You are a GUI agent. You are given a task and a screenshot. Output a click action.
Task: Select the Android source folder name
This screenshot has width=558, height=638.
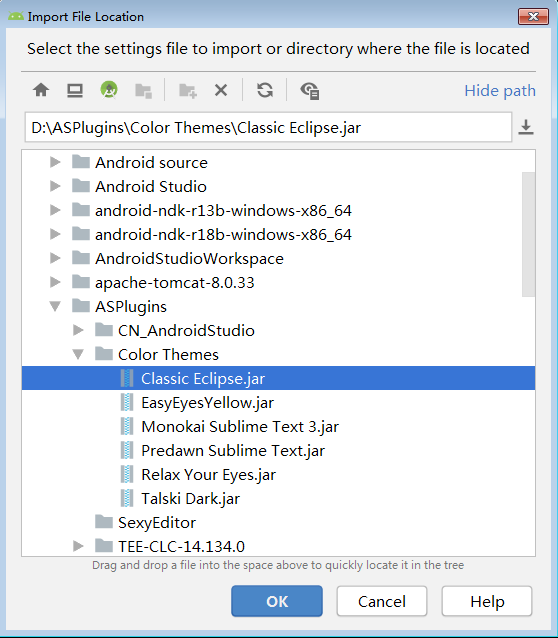click(151, 163)
